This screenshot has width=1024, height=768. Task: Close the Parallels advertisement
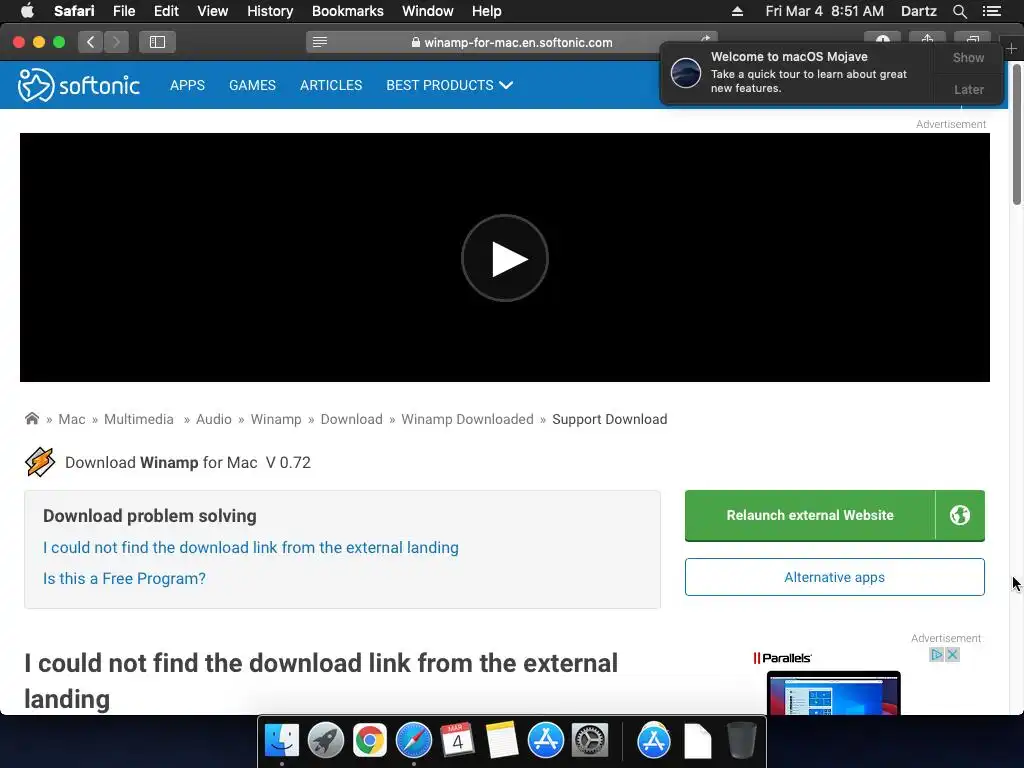(x=952, y=654)
